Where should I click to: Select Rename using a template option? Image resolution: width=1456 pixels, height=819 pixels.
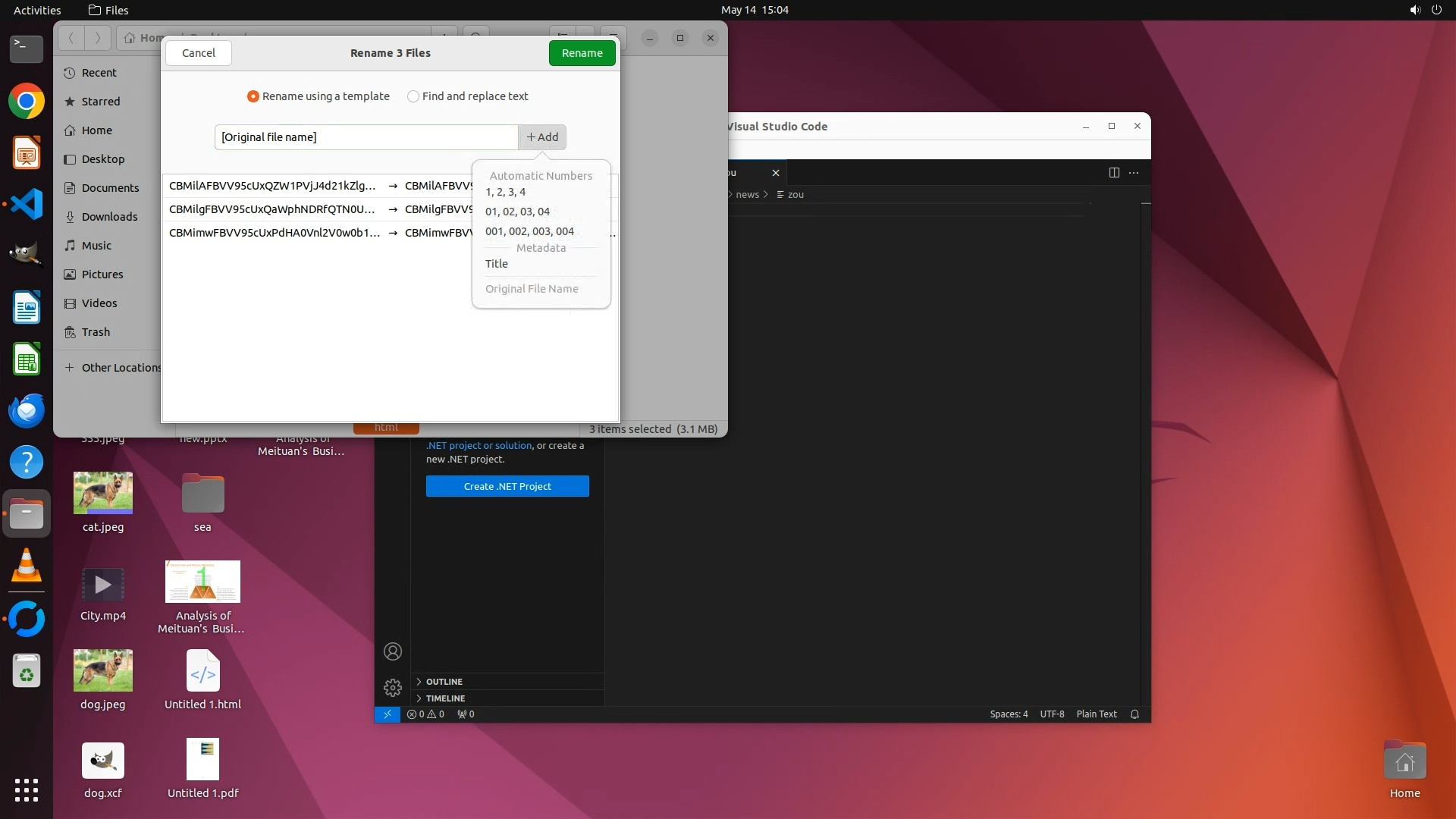(253, 96)
